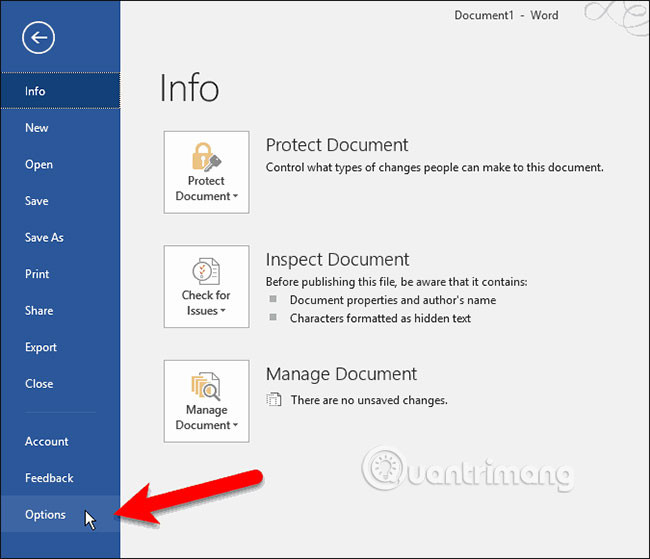This screenshot has width=650, height=559.
Task: Click Close to close the document
Action: 39,384
